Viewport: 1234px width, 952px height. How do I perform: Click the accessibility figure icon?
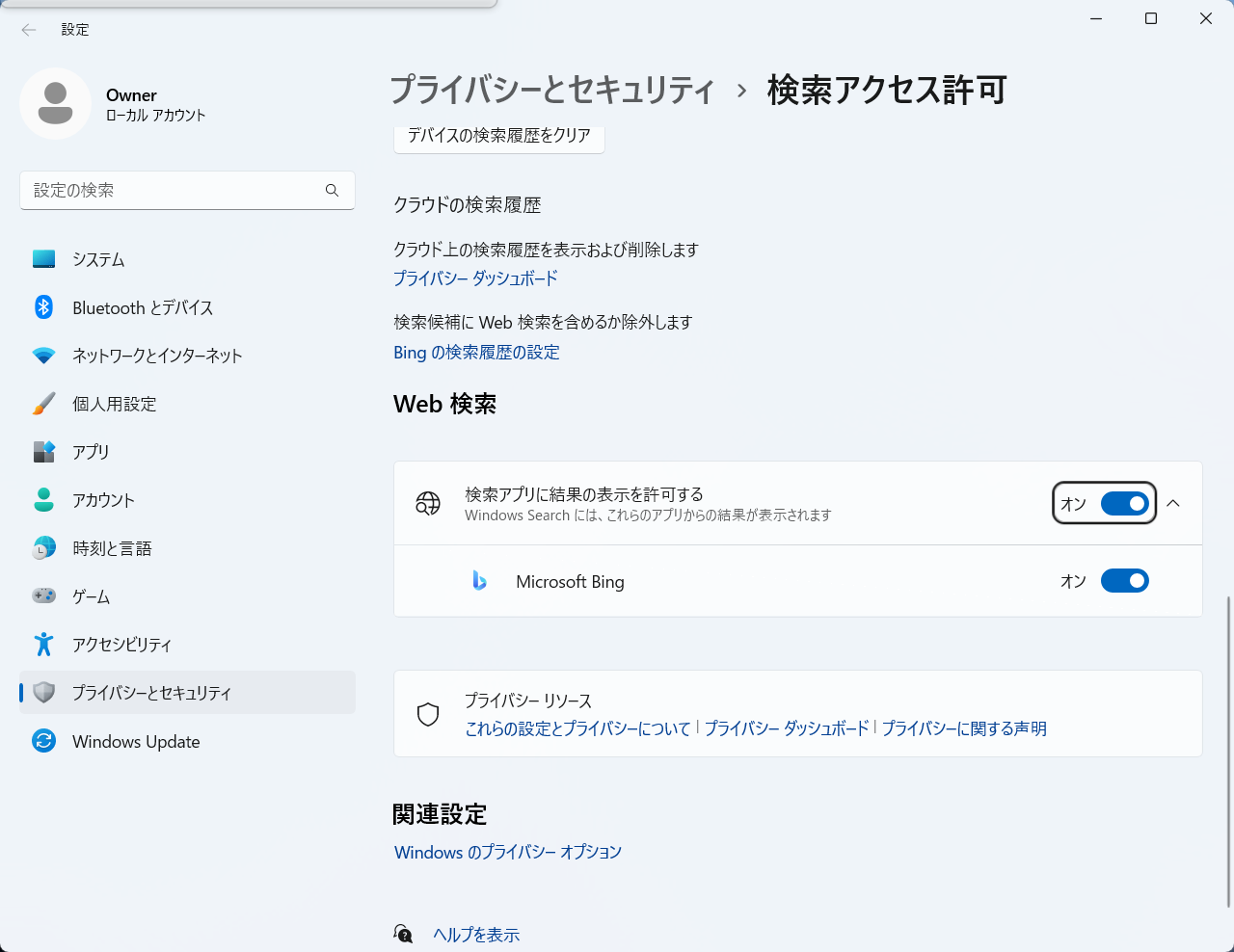44,645
